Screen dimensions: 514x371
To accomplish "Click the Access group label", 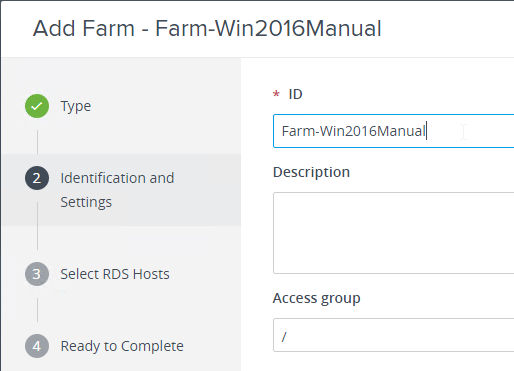I will pos(317,298).
